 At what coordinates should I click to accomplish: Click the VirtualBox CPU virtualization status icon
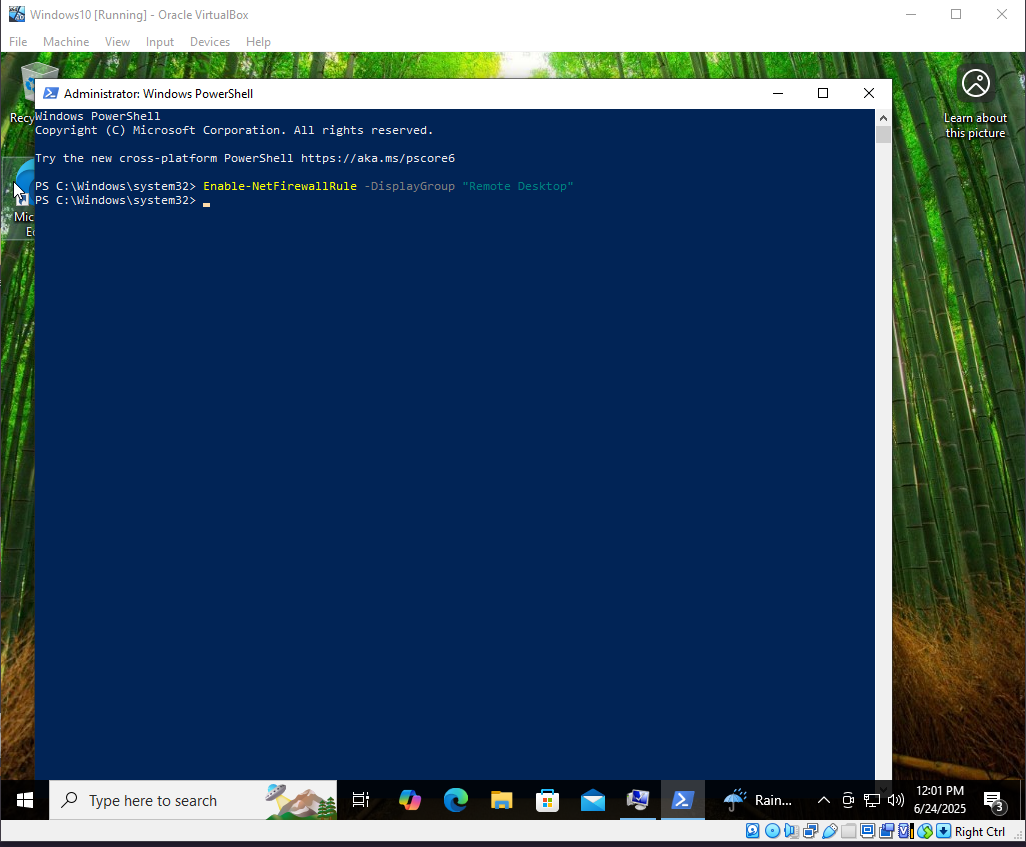[906, 831]
